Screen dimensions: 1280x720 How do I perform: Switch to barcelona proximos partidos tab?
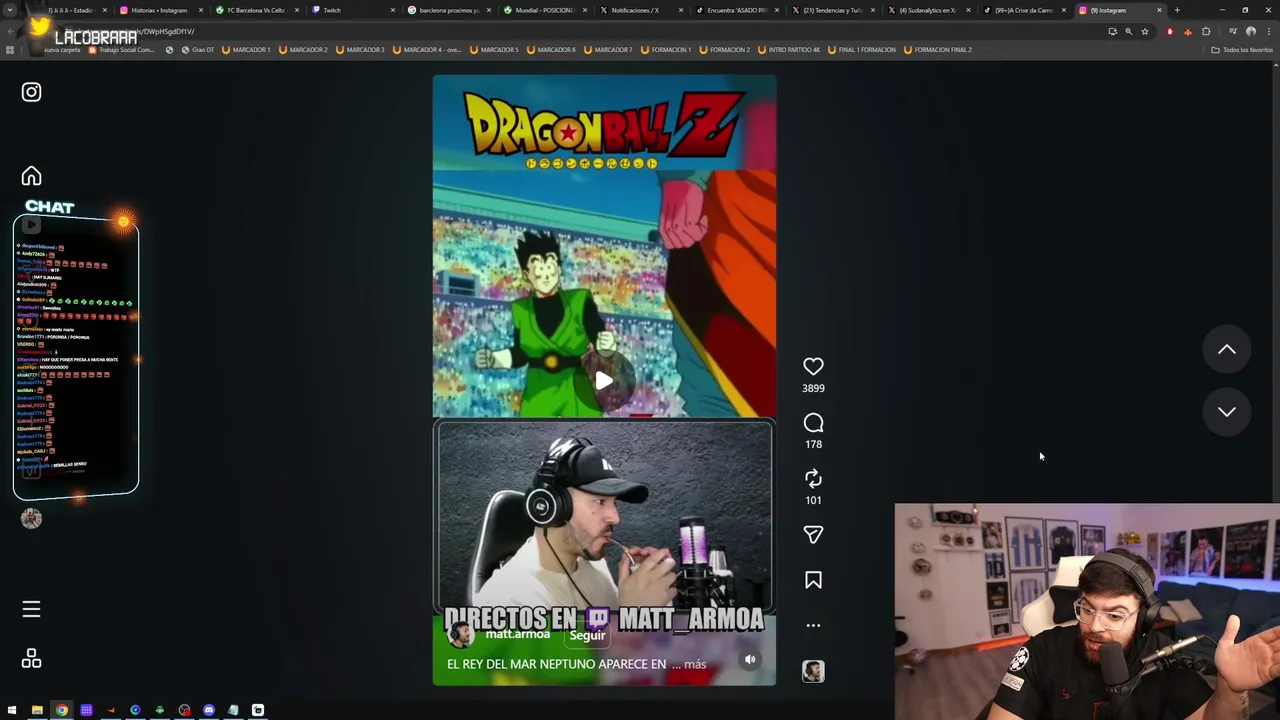(x=447, y=10)
